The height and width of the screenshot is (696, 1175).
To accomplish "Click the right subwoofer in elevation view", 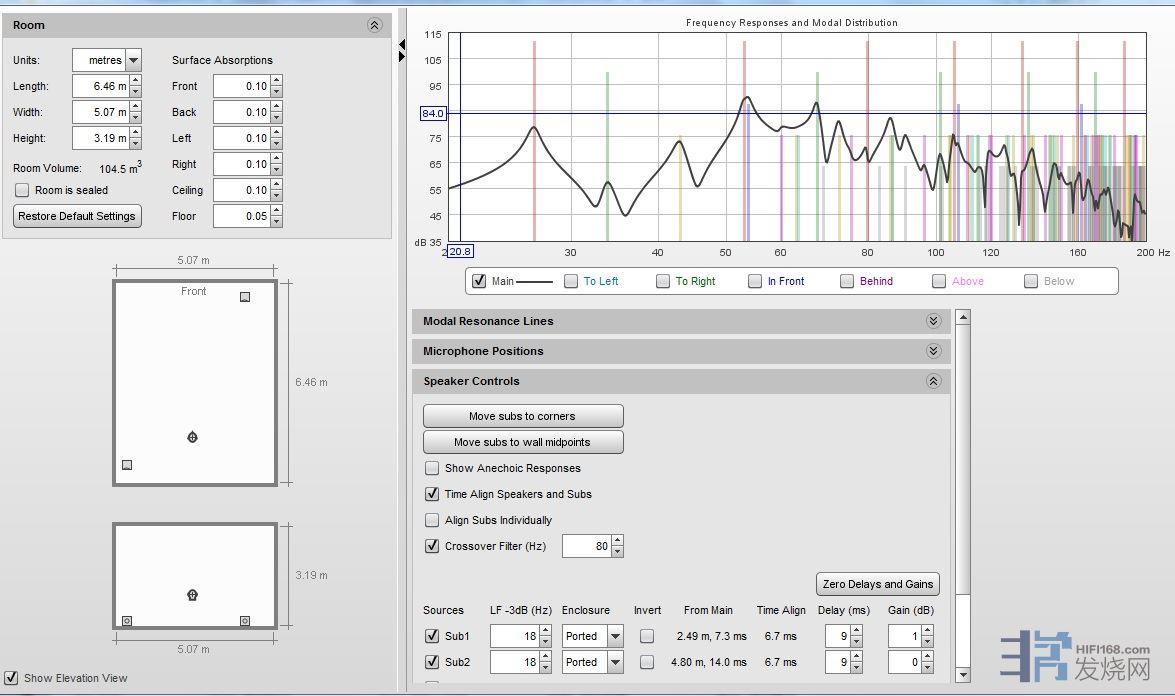I will point(245,621).
